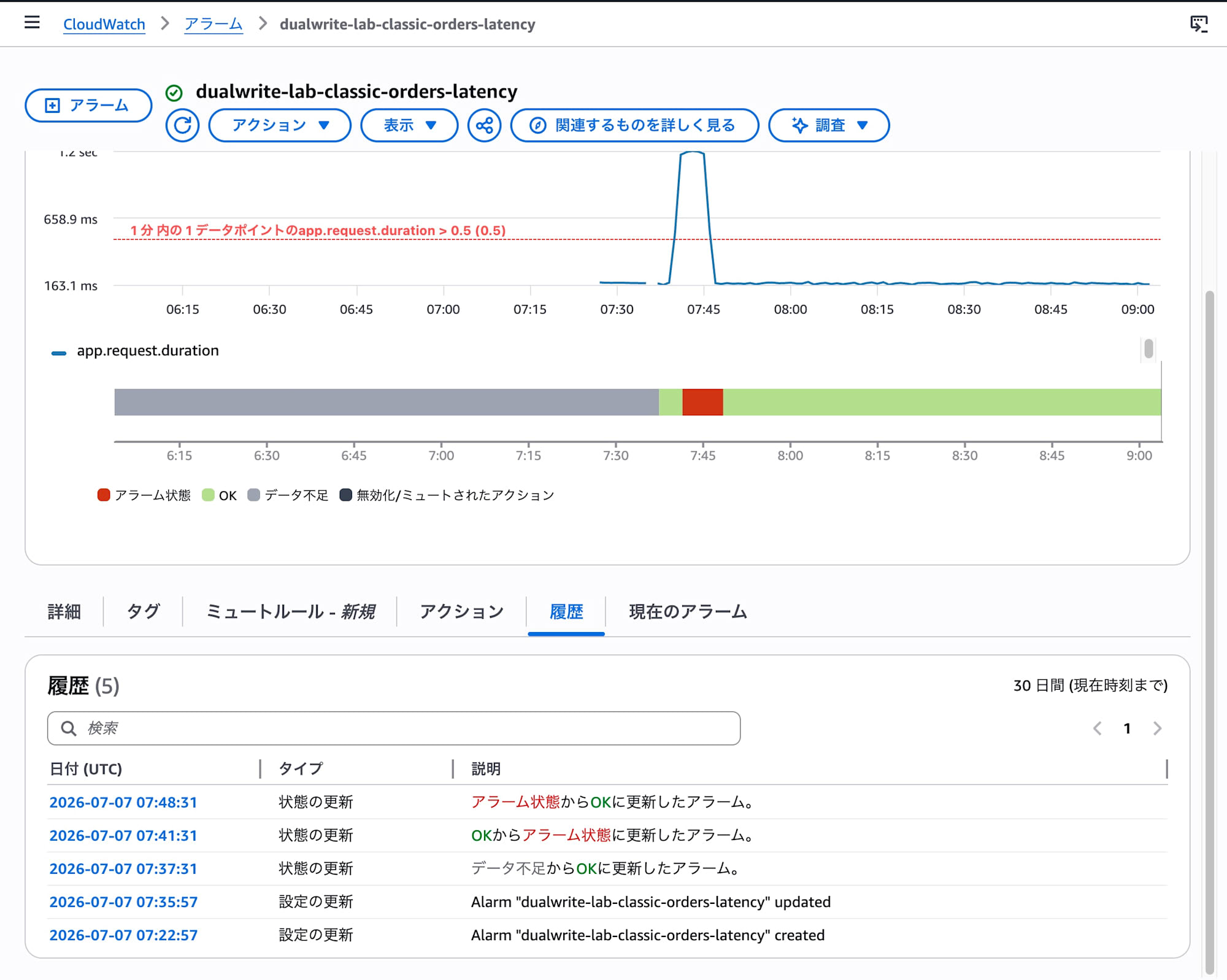
Task: Click the gray insufficient-data timeline segment
Action: click(x=387, y=402)
